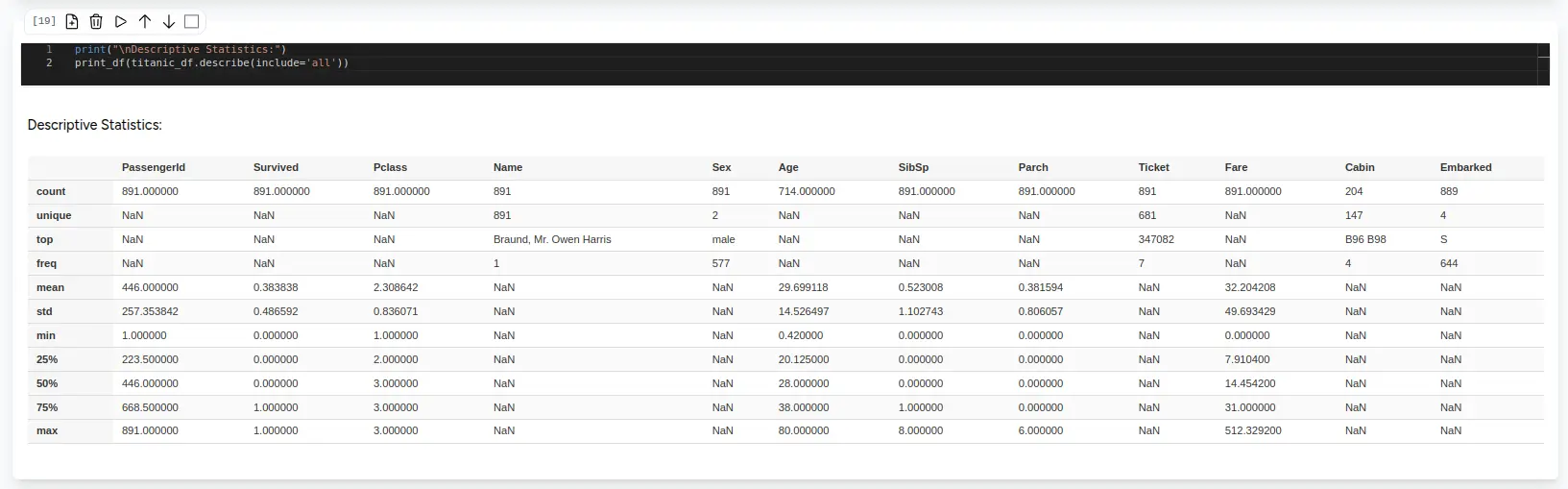
Task: Click the Fare 25% value 7.910400
Action: (x=1247, y=359)
